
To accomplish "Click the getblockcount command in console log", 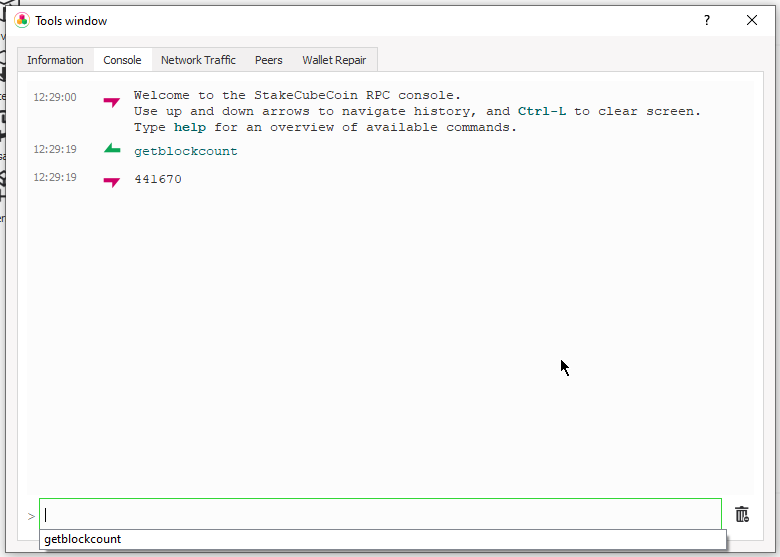I will 186,151.
